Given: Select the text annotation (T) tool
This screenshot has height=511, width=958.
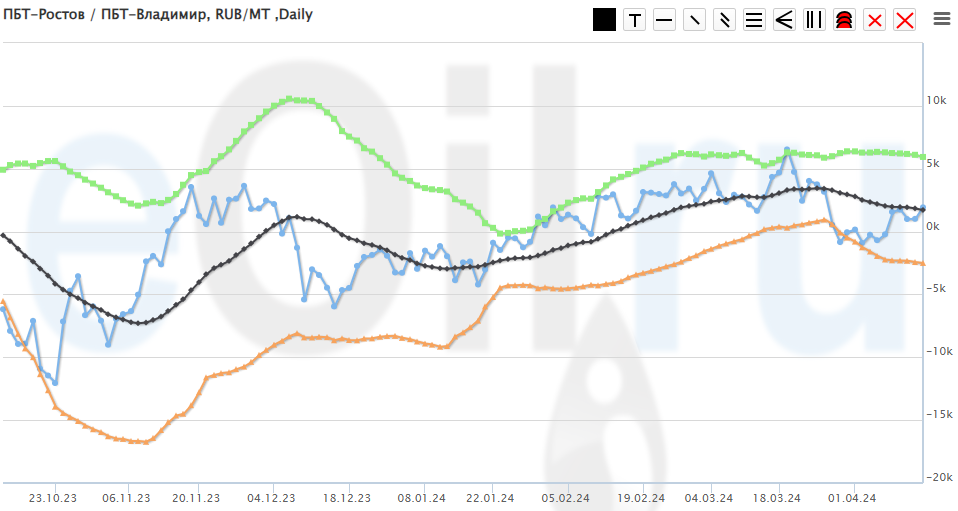Looking at the screenshot, I should coord(634,20).
